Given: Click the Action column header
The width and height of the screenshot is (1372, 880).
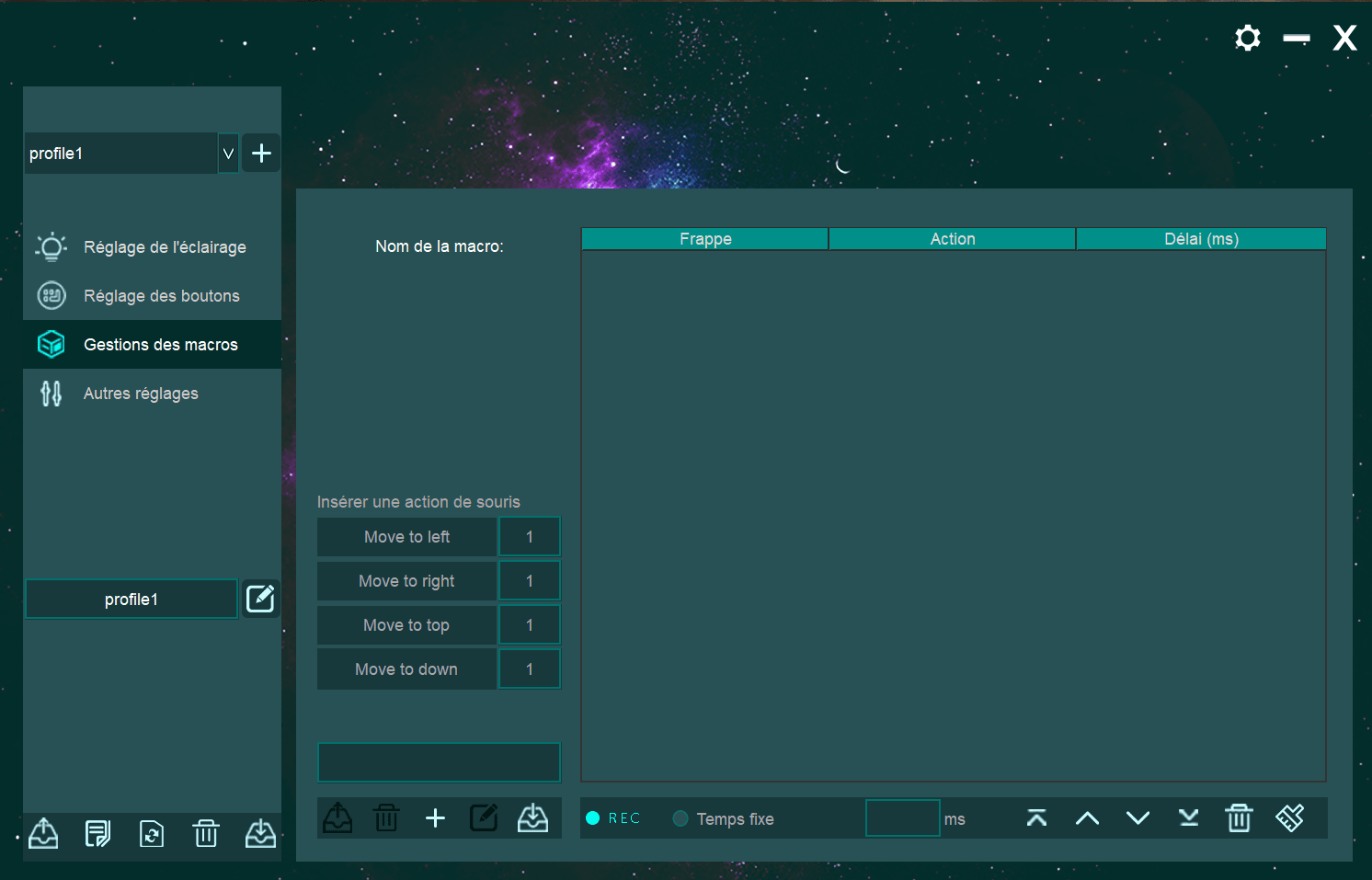Looking at the screenshot, I should pos(953,239).
